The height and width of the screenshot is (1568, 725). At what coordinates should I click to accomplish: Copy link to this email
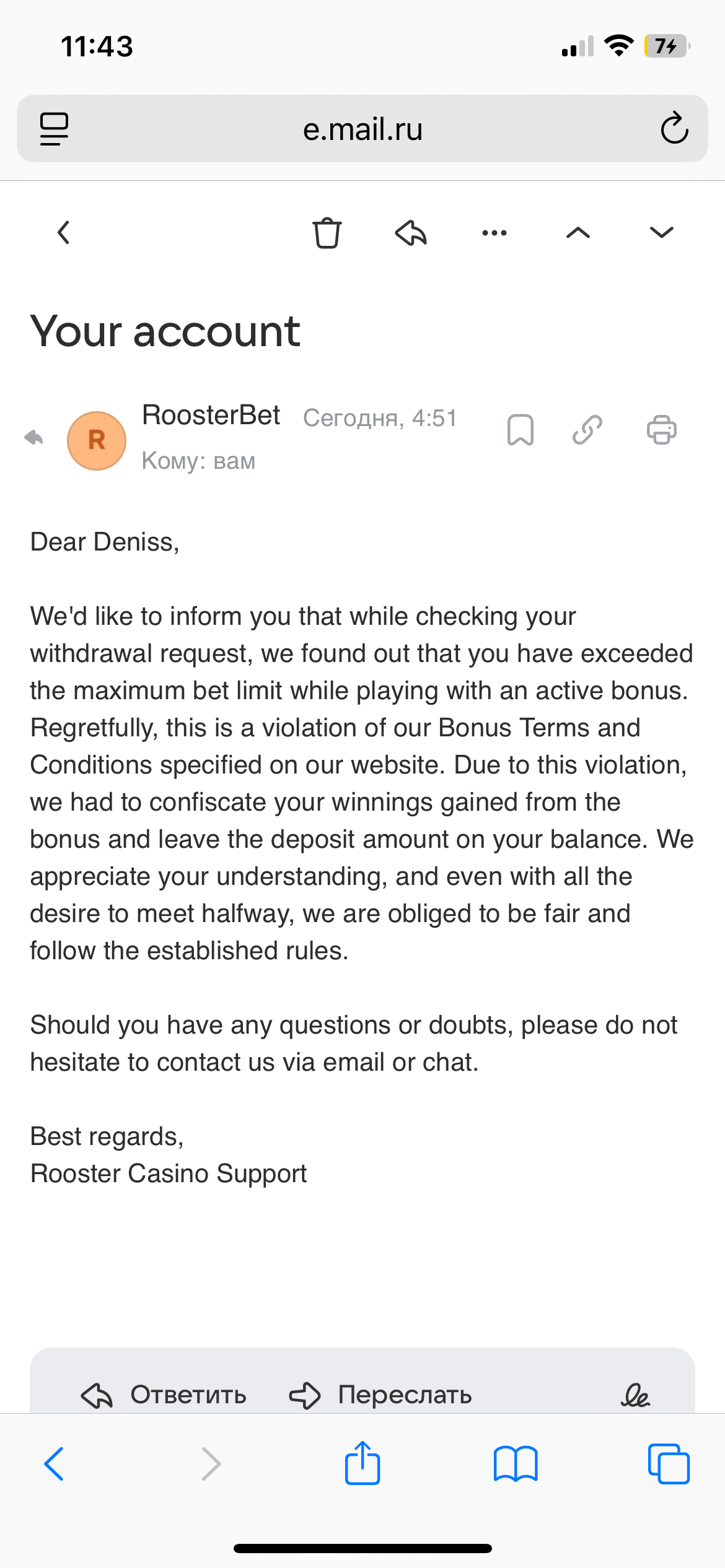587,430
